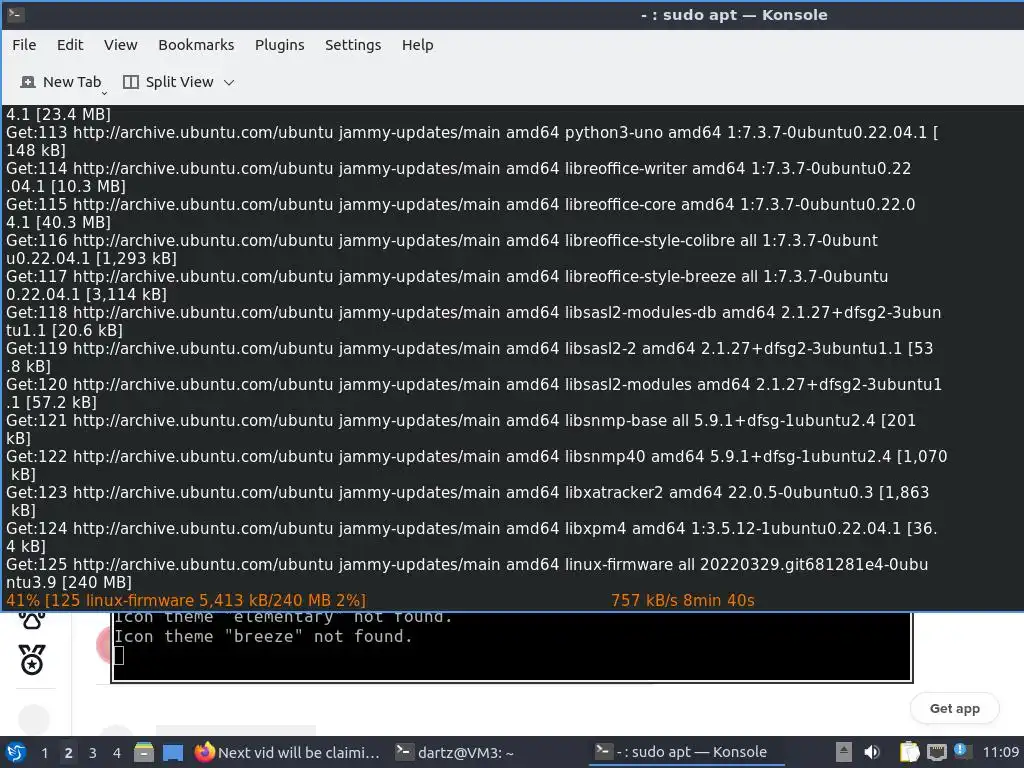
Task: Click the Get:114 libreoffice-writer line
Action: (458, 177)
